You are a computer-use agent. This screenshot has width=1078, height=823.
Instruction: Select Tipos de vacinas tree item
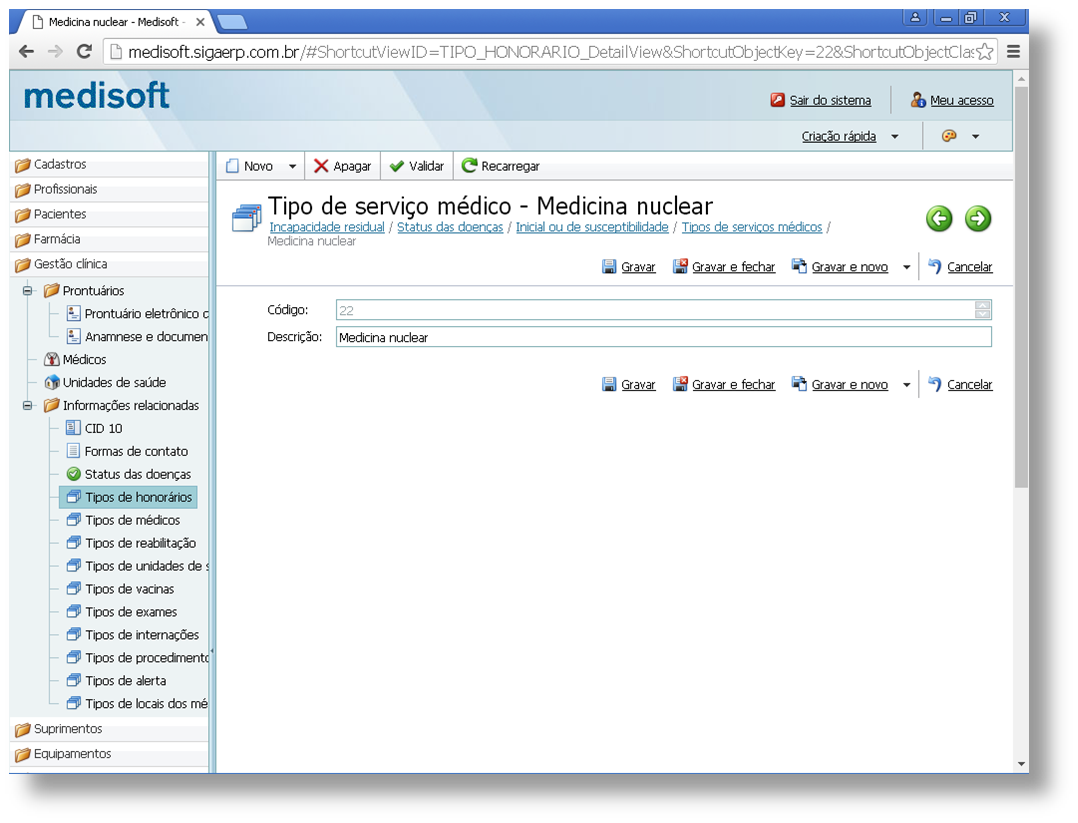[x=120, y=589]
